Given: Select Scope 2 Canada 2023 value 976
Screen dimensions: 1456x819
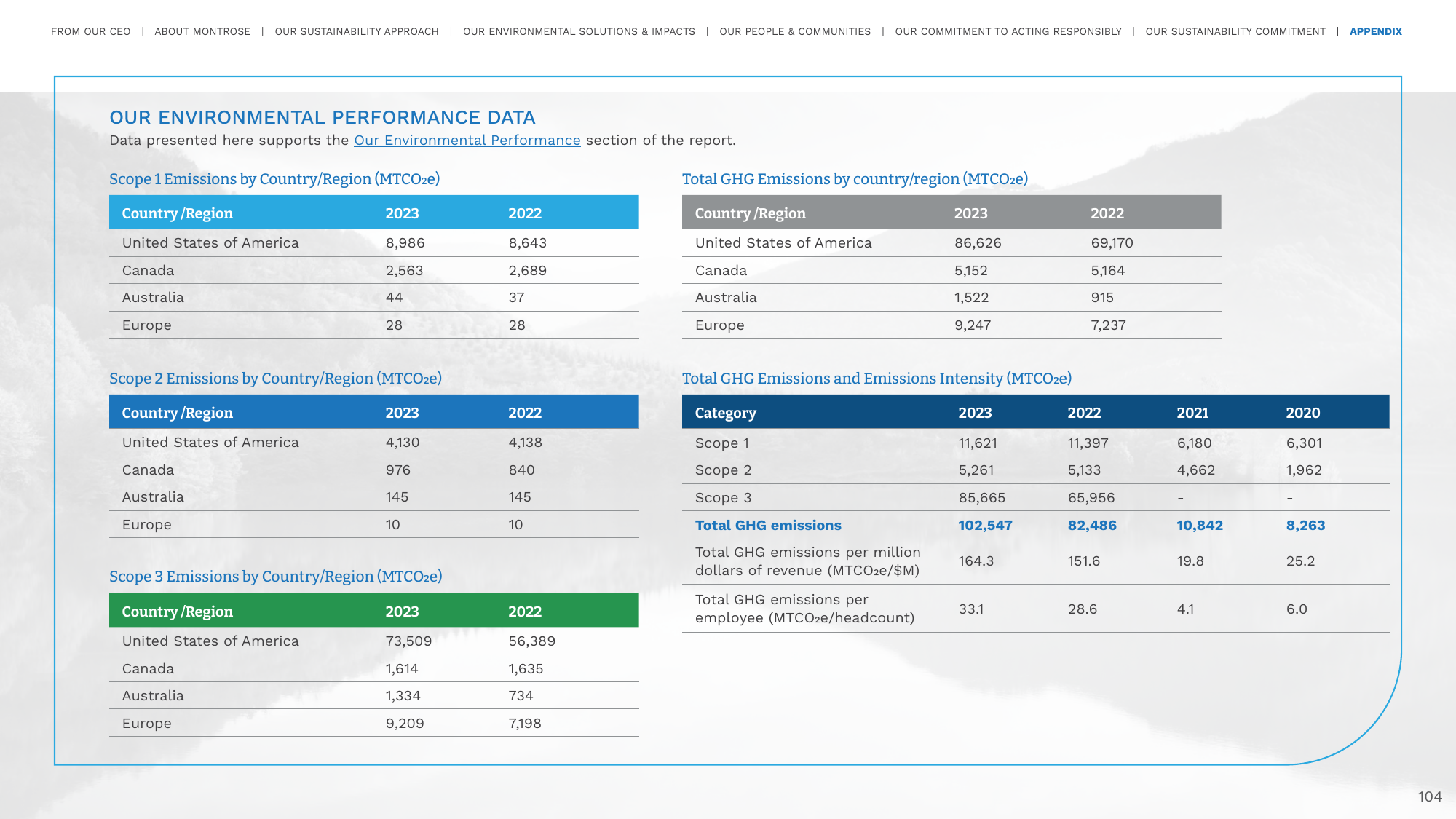Looking at the screenshot, I should 398,470.
